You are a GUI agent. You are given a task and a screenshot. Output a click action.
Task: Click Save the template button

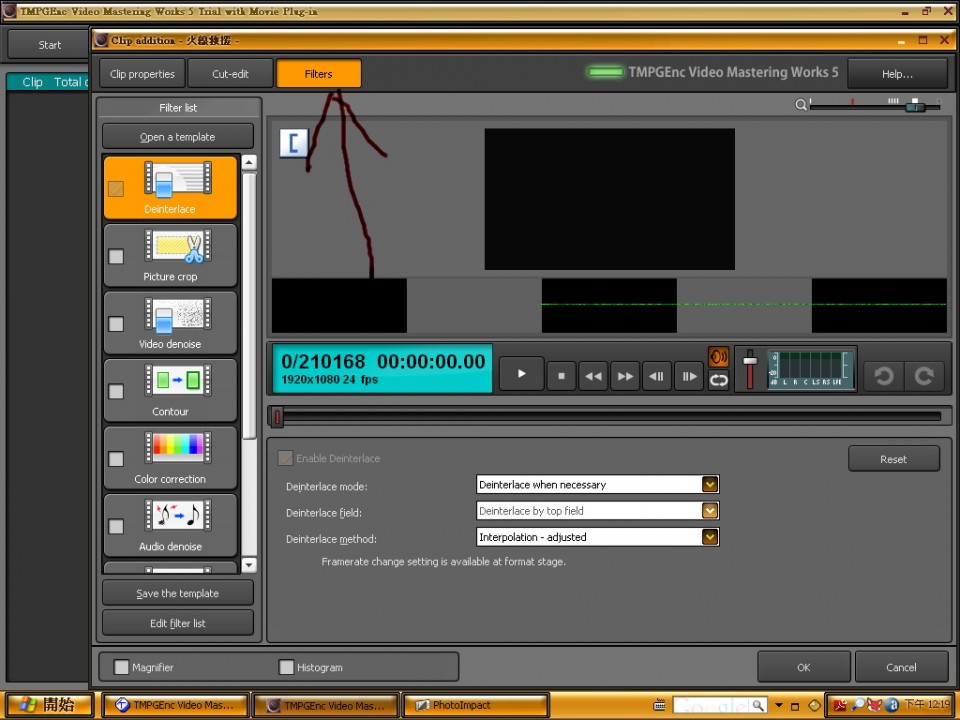tap(178, 593)
